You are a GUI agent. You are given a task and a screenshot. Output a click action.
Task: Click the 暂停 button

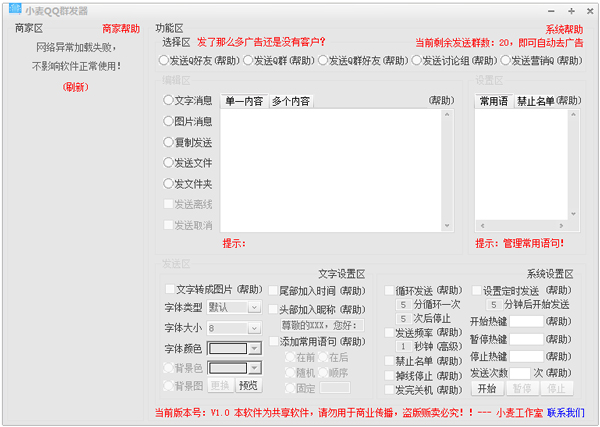click(522, 389)
